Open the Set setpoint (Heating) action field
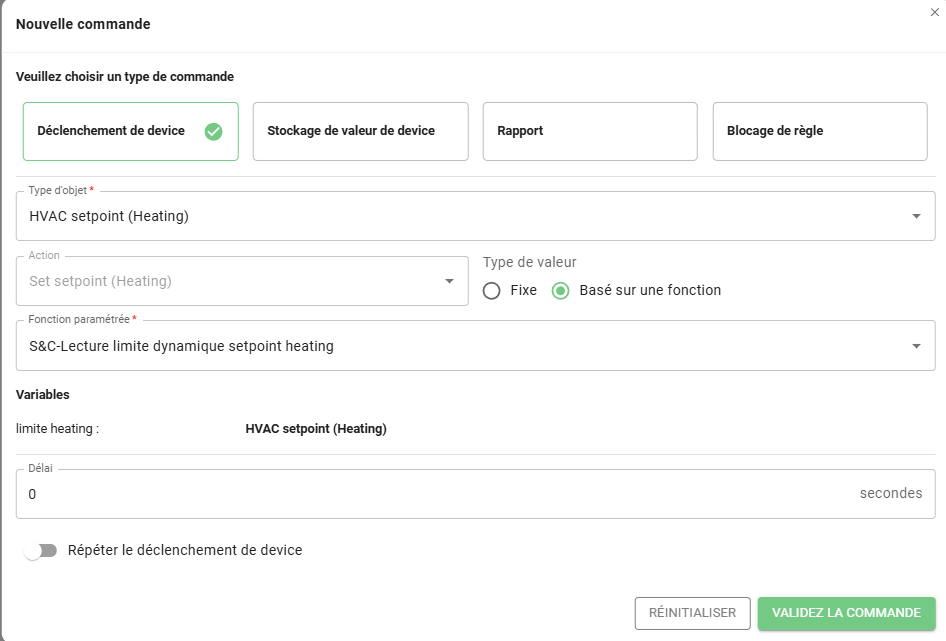The image size is (946, 641). [230, 281]
